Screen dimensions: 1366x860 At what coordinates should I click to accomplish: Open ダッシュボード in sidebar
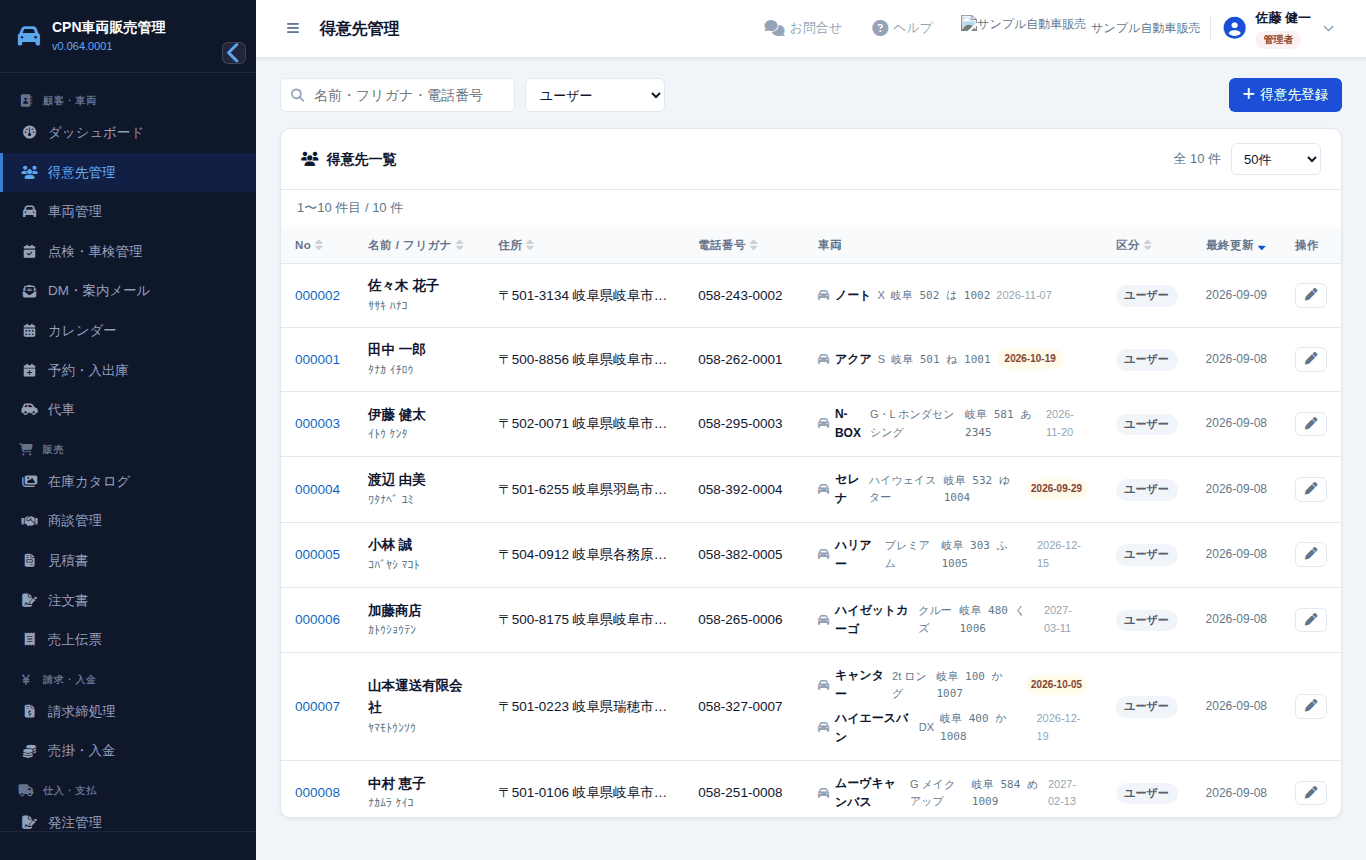[x=128, y=132]
